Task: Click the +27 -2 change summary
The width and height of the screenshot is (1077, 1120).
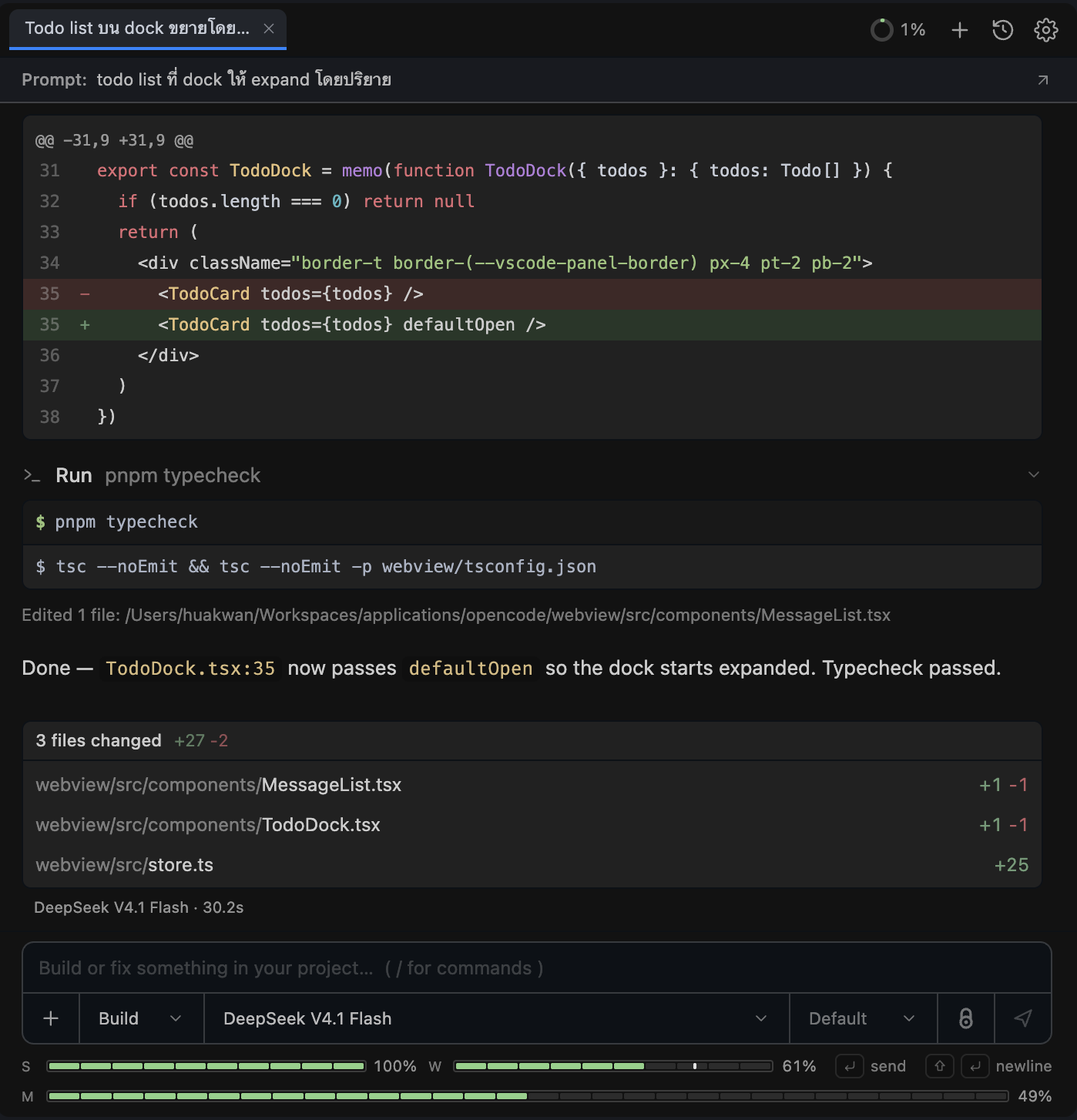Action: (x=201, y=741)
